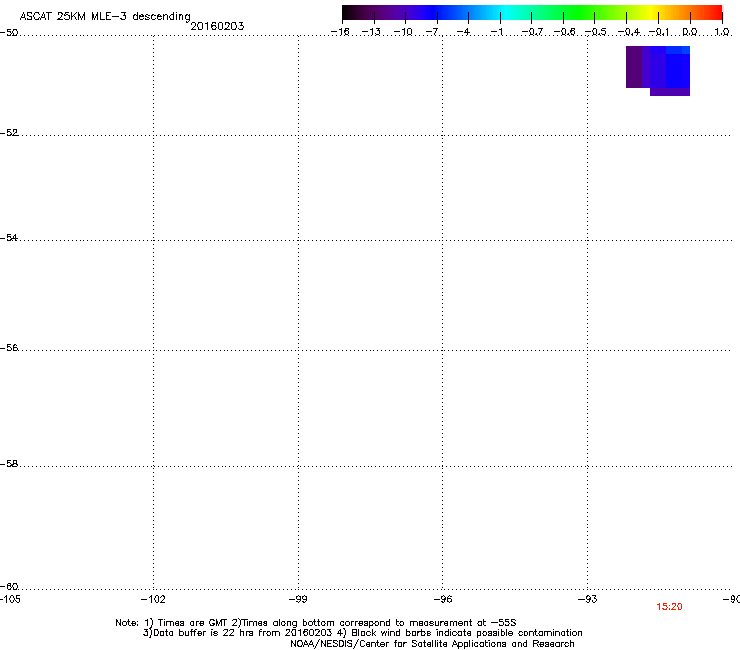Click the -54 latitude axis label
The width and height of the screenshot is (740, 650).
tap(9, 237)
